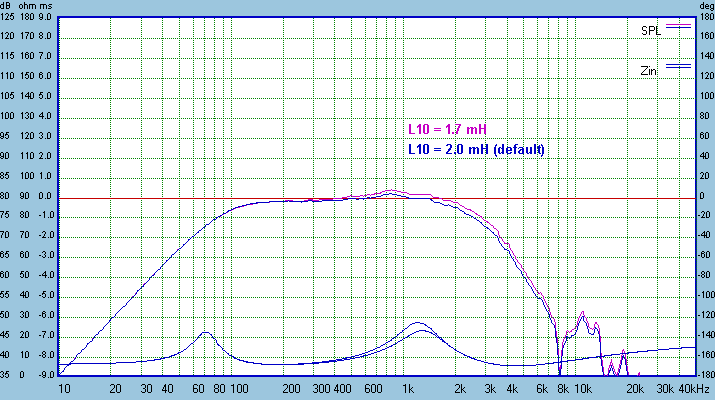
Task: Click the ohm axis header
Action: (x=27, y=6)
